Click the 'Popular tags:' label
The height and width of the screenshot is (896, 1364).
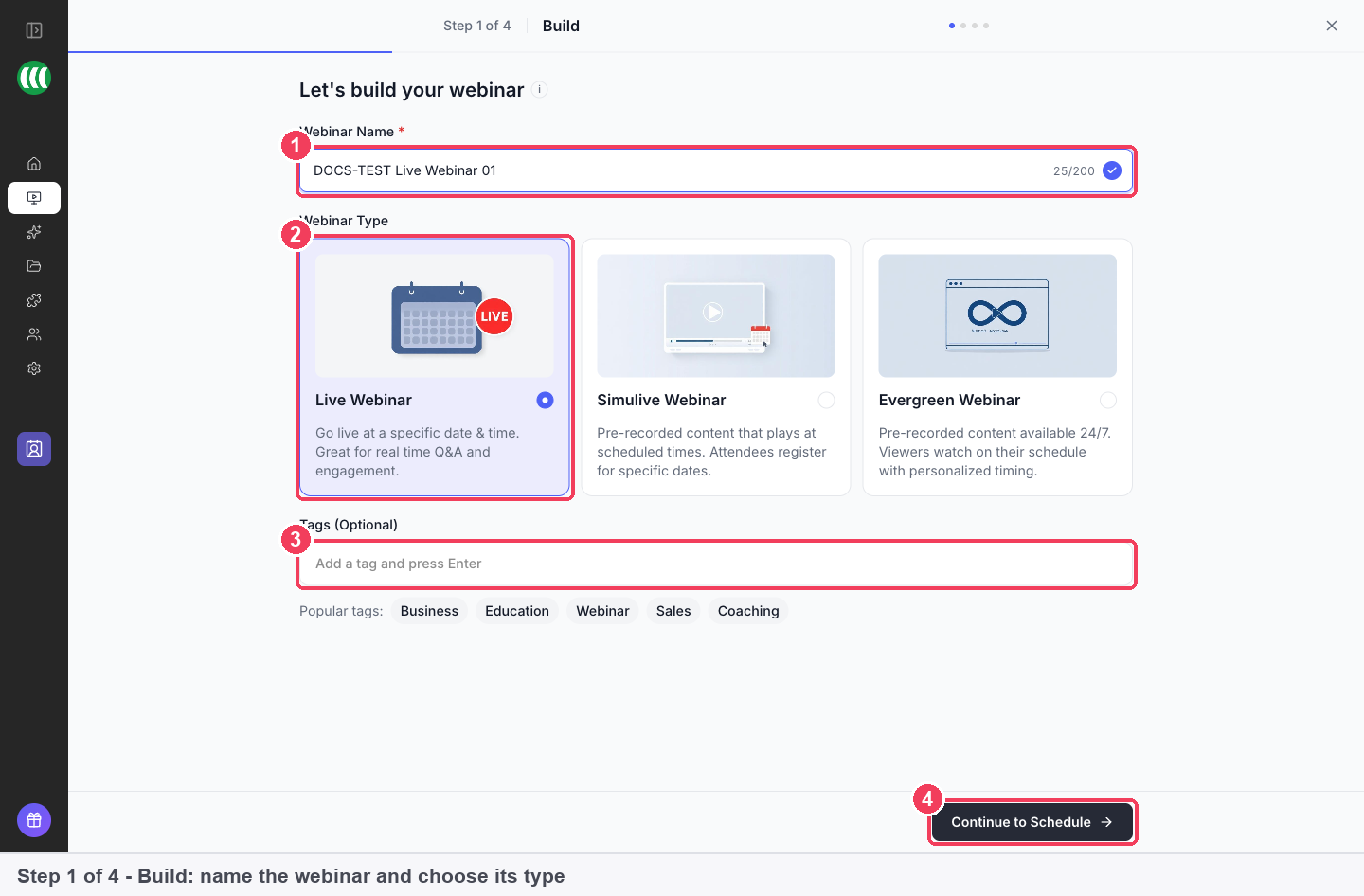(x=341, y=611)
